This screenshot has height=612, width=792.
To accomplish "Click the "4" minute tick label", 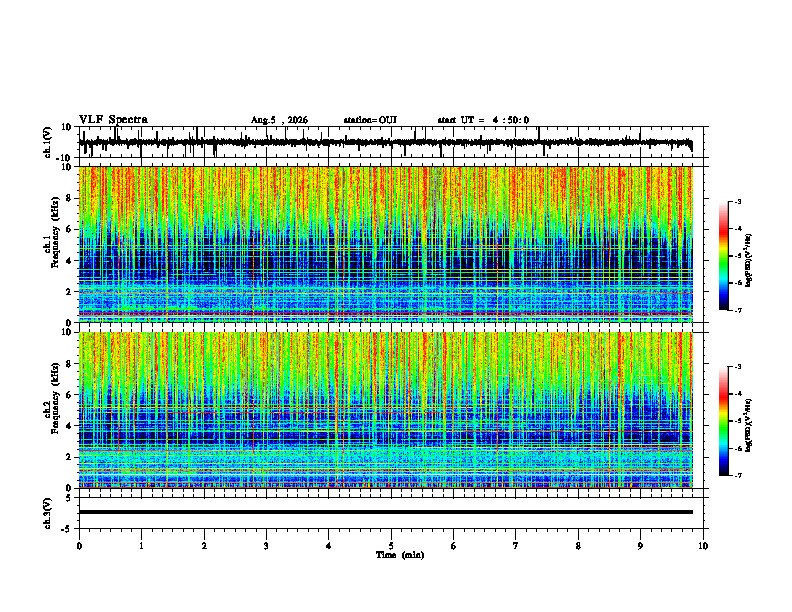I will (x=329, y=546).
